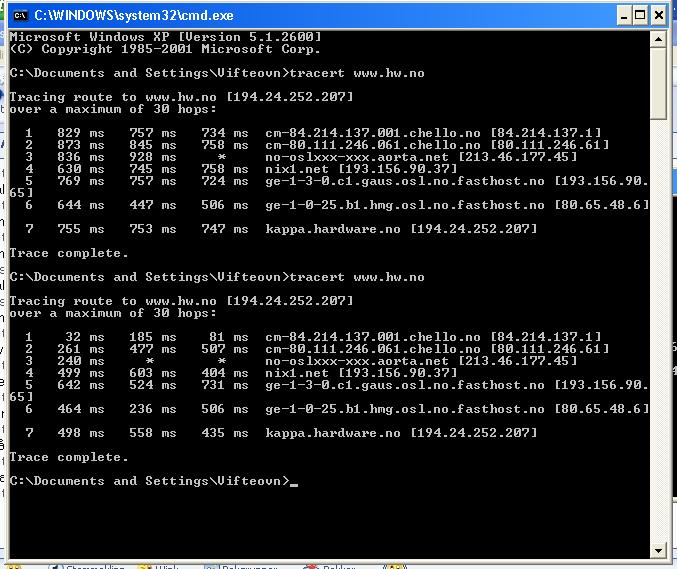This screenshot has height=569, width=677.
Task: Click the '32 ms' latency value
Action: pos(85,337)
